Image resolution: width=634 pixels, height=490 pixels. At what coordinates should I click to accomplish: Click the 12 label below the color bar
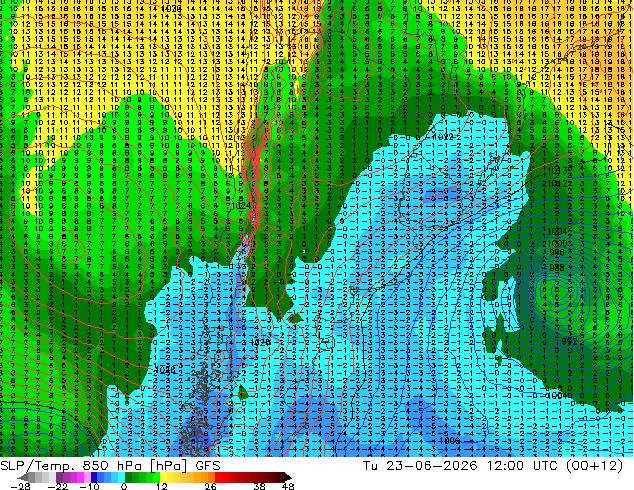162,486
